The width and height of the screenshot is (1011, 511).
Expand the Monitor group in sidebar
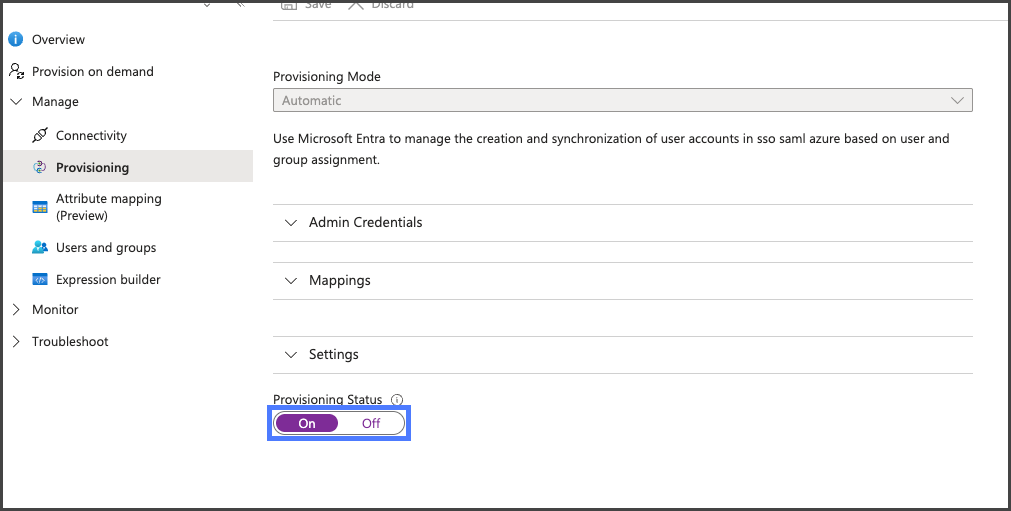15,310
